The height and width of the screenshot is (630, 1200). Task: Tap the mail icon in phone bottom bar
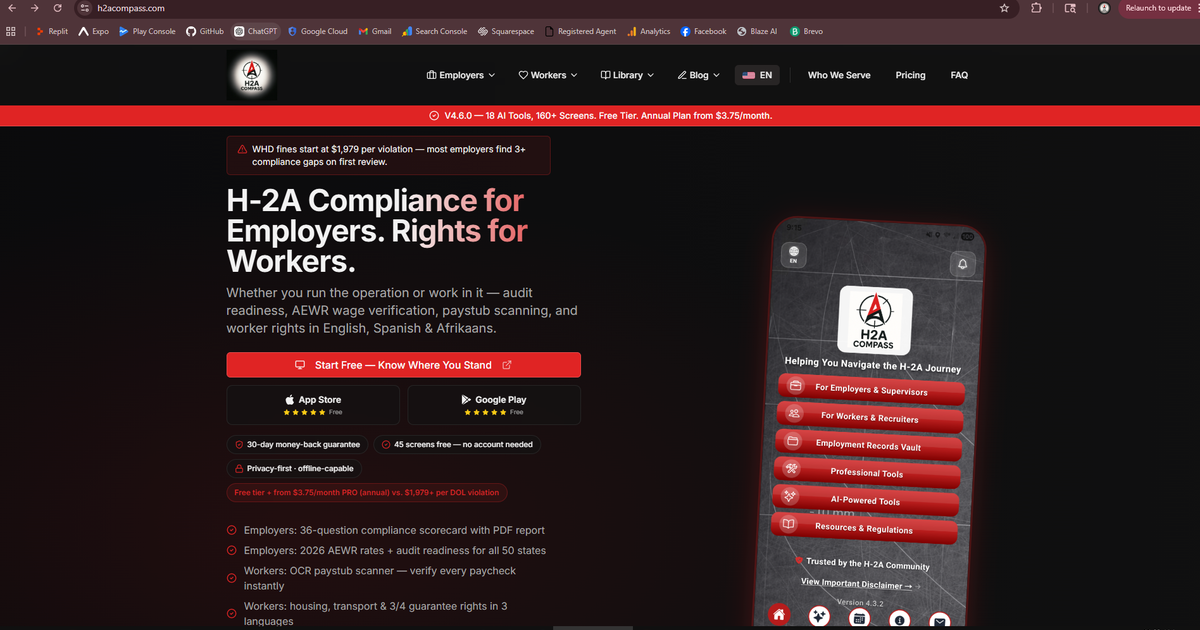tap(939, 621)
